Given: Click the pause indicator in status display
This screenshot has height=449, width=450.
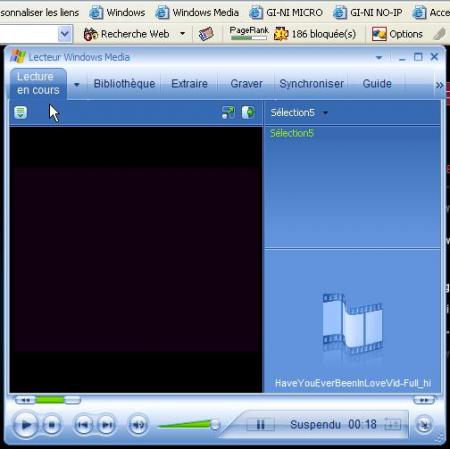Looking at the screenshot, I should click(260, 424).
